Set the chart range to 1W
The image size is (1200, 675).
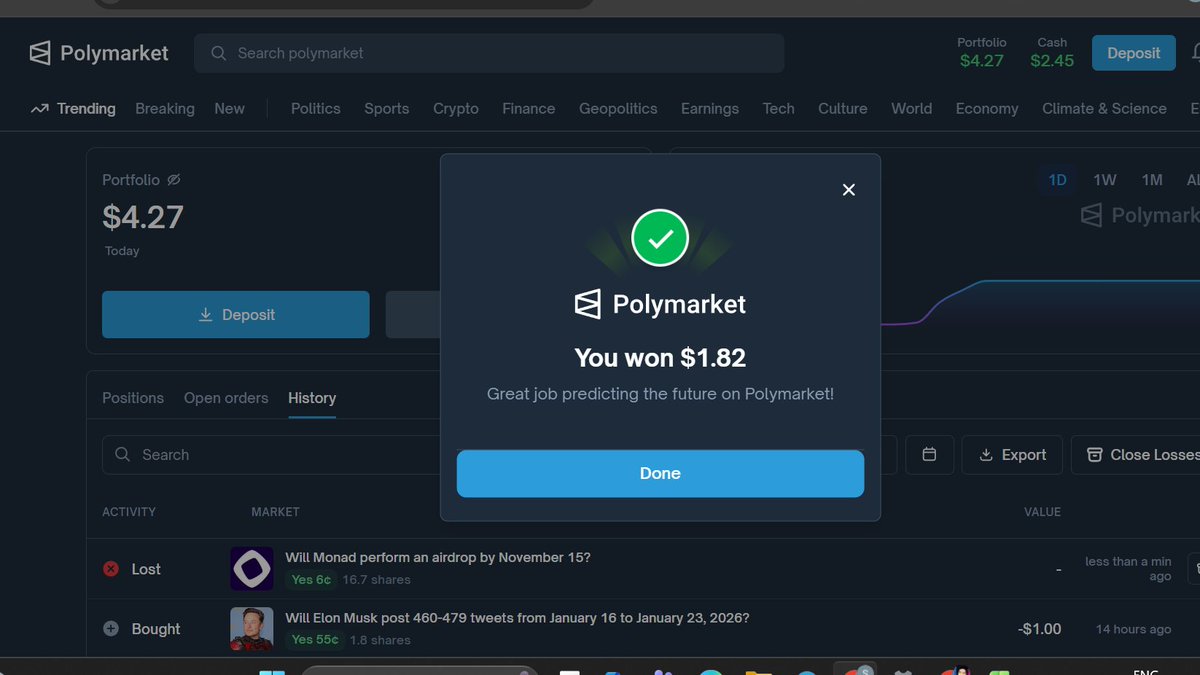click(1105, 180)
